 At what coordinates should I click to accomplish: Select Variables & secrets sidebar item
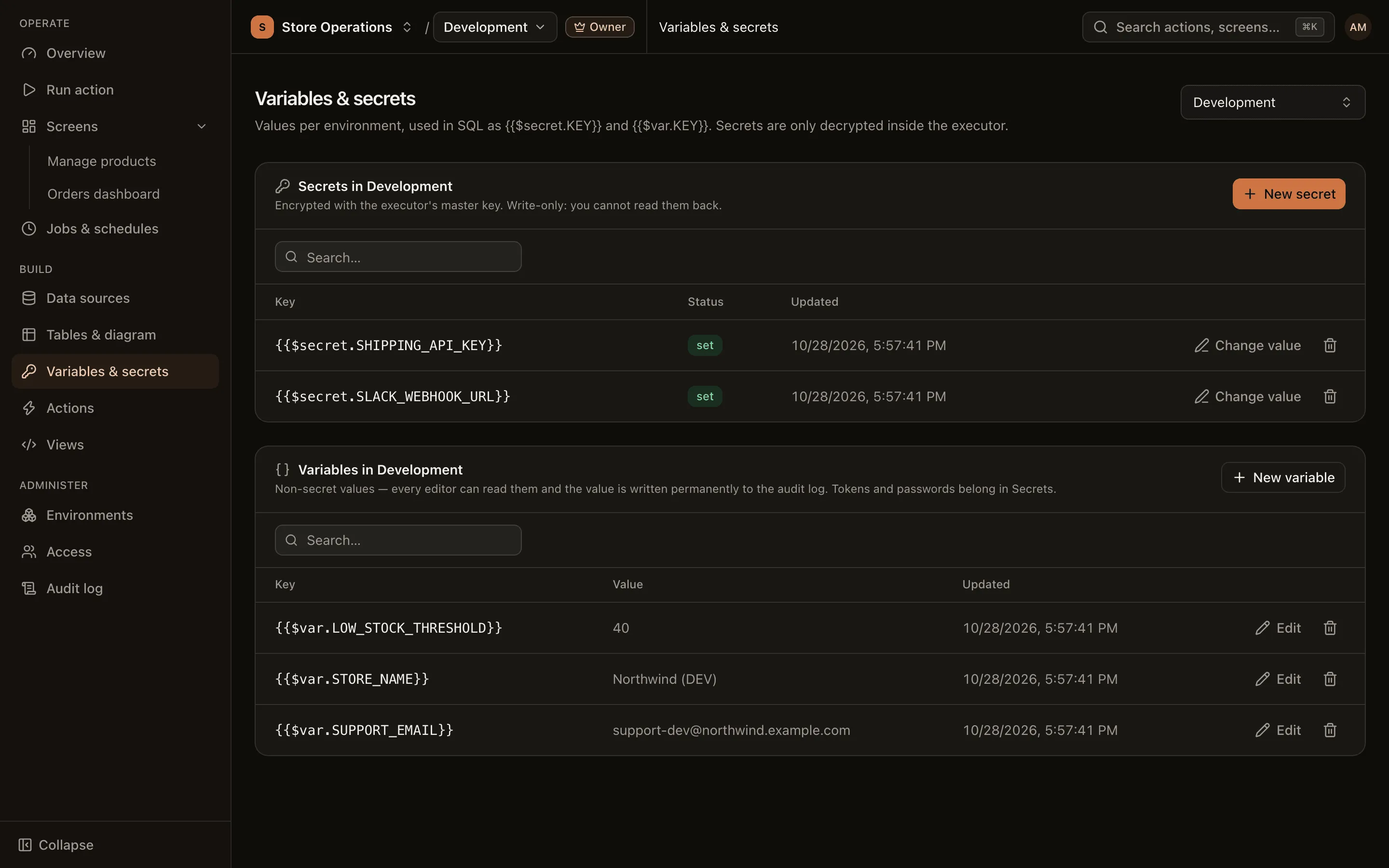tap(115, 371)
